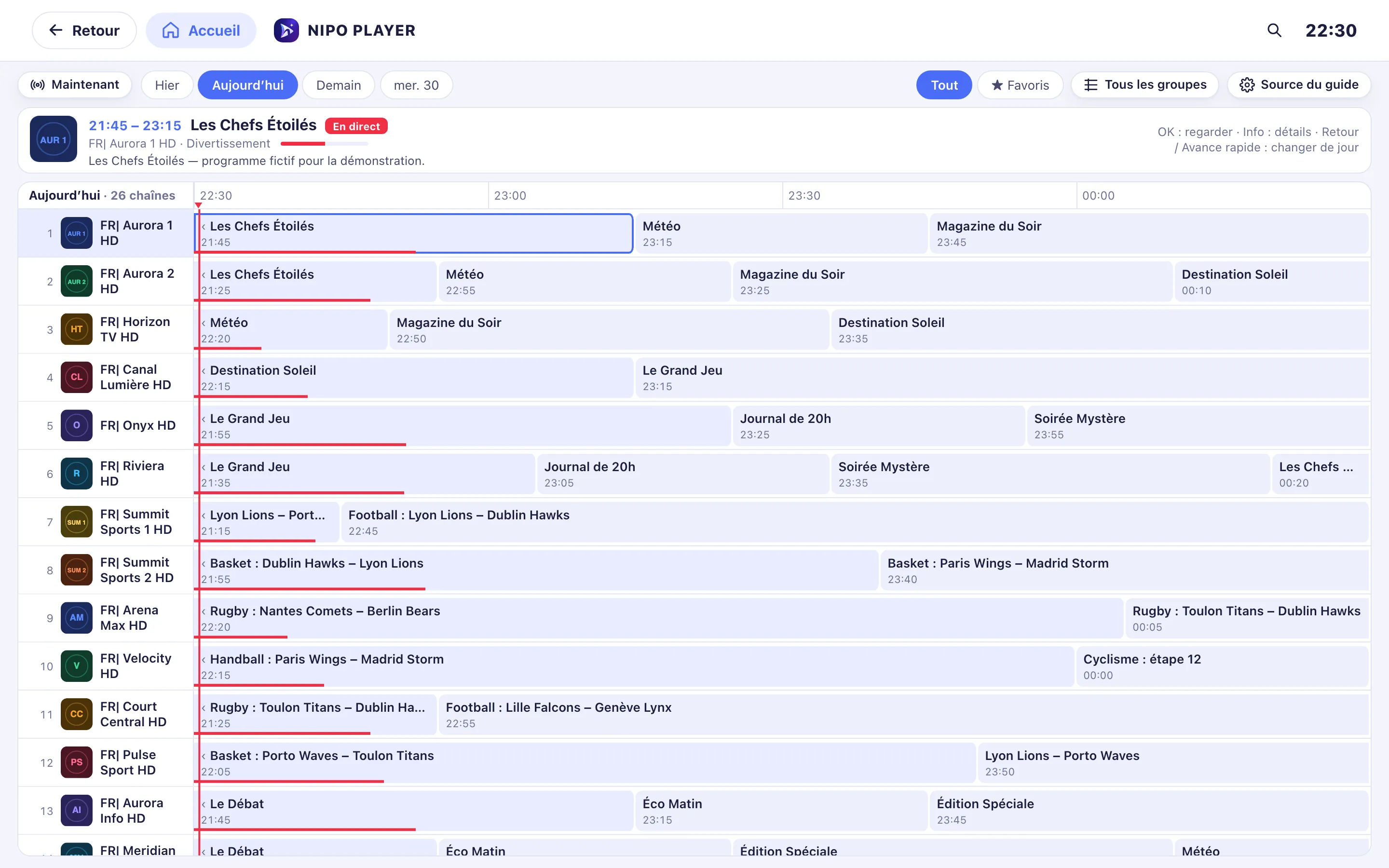Select the Onyx HD channel logo

point(76,425)
